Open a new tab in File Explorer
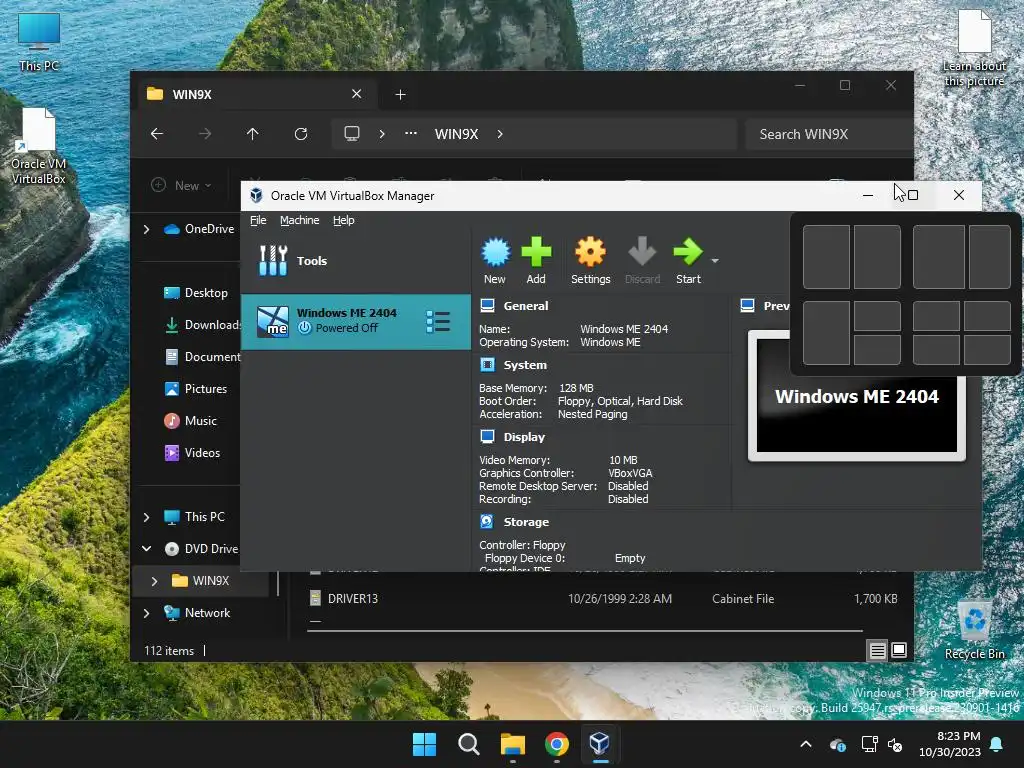This screenshot has width=1024, height=768. pyautogui.click(x=400, y=95)
